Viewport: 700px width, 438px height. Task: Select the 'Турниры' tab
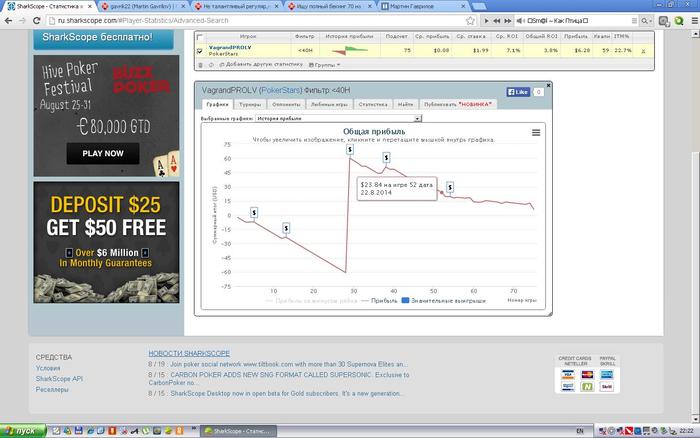[250, 104]
